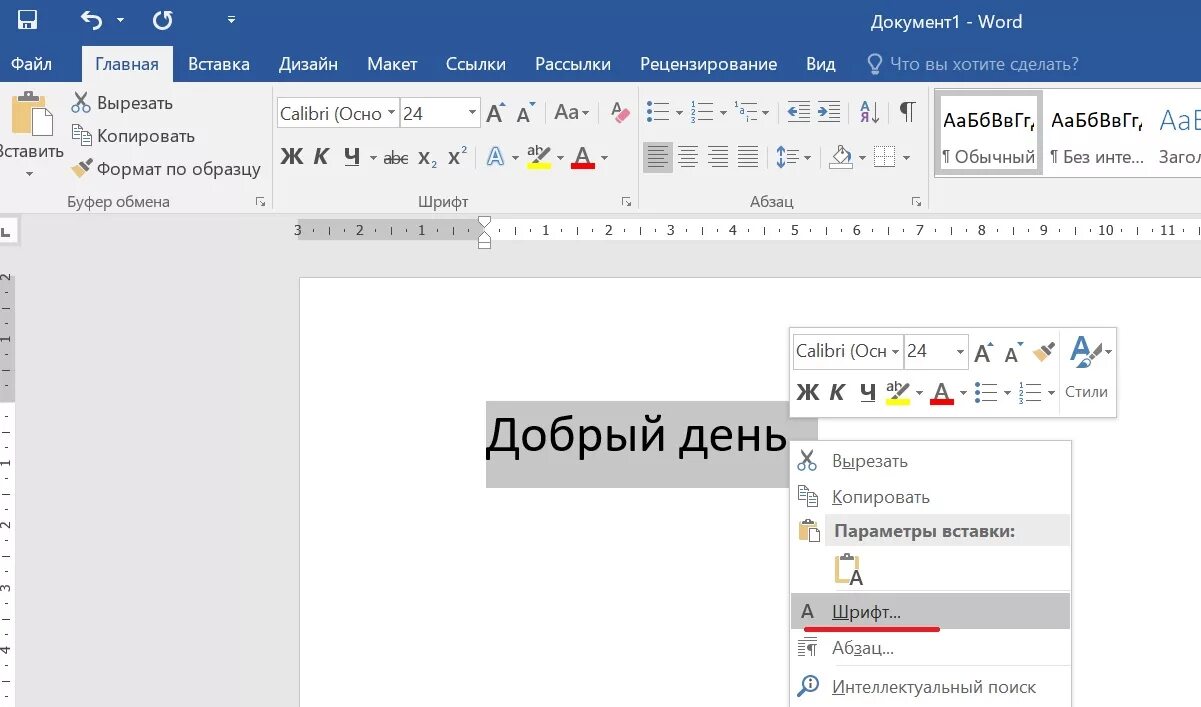This screenshot has height=707, width=1201.
Task: Center text in the ribbon
Action: [x=688, y=157]
